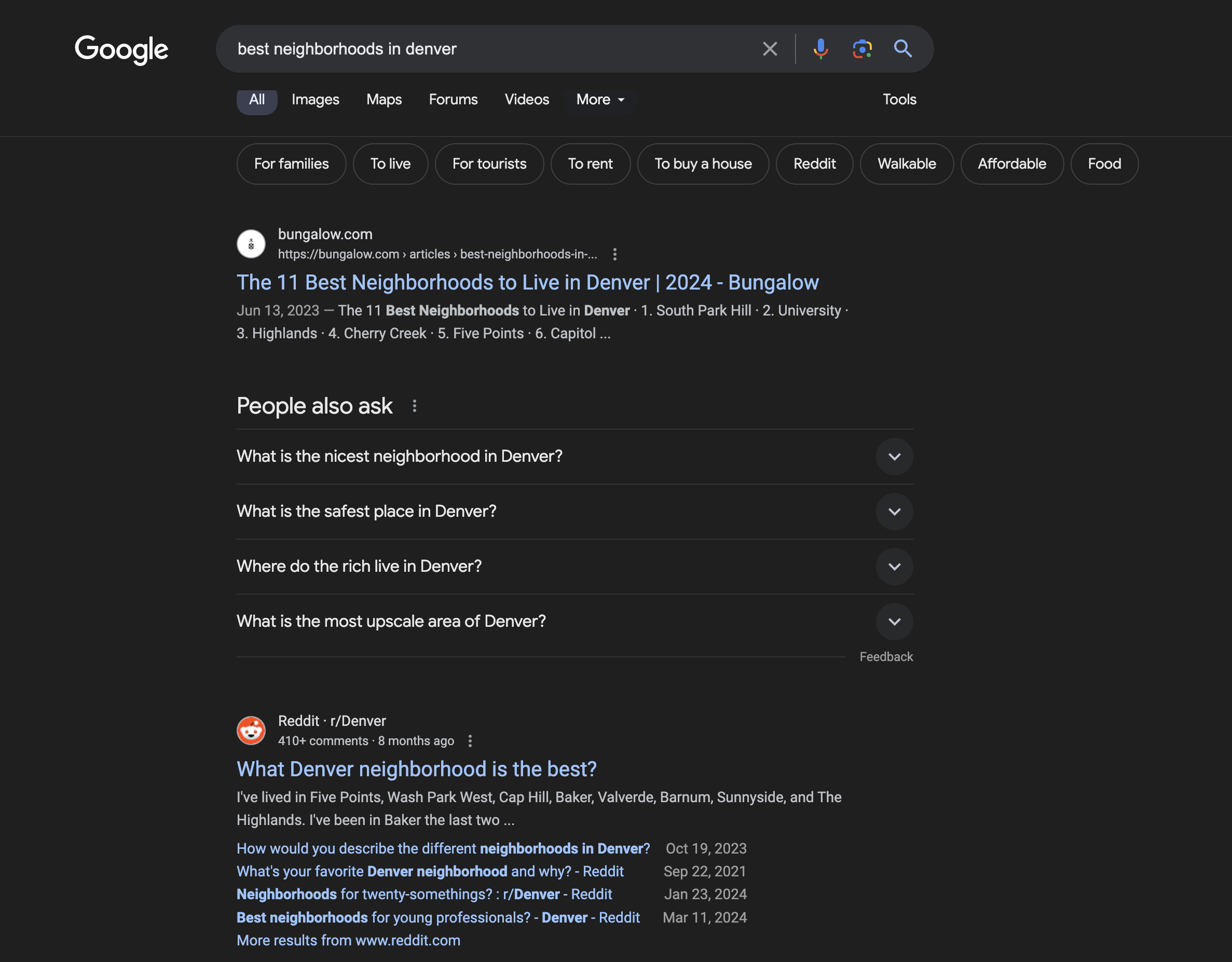
Task: Toggle the Walkable filter
Action: click(906, 163)
